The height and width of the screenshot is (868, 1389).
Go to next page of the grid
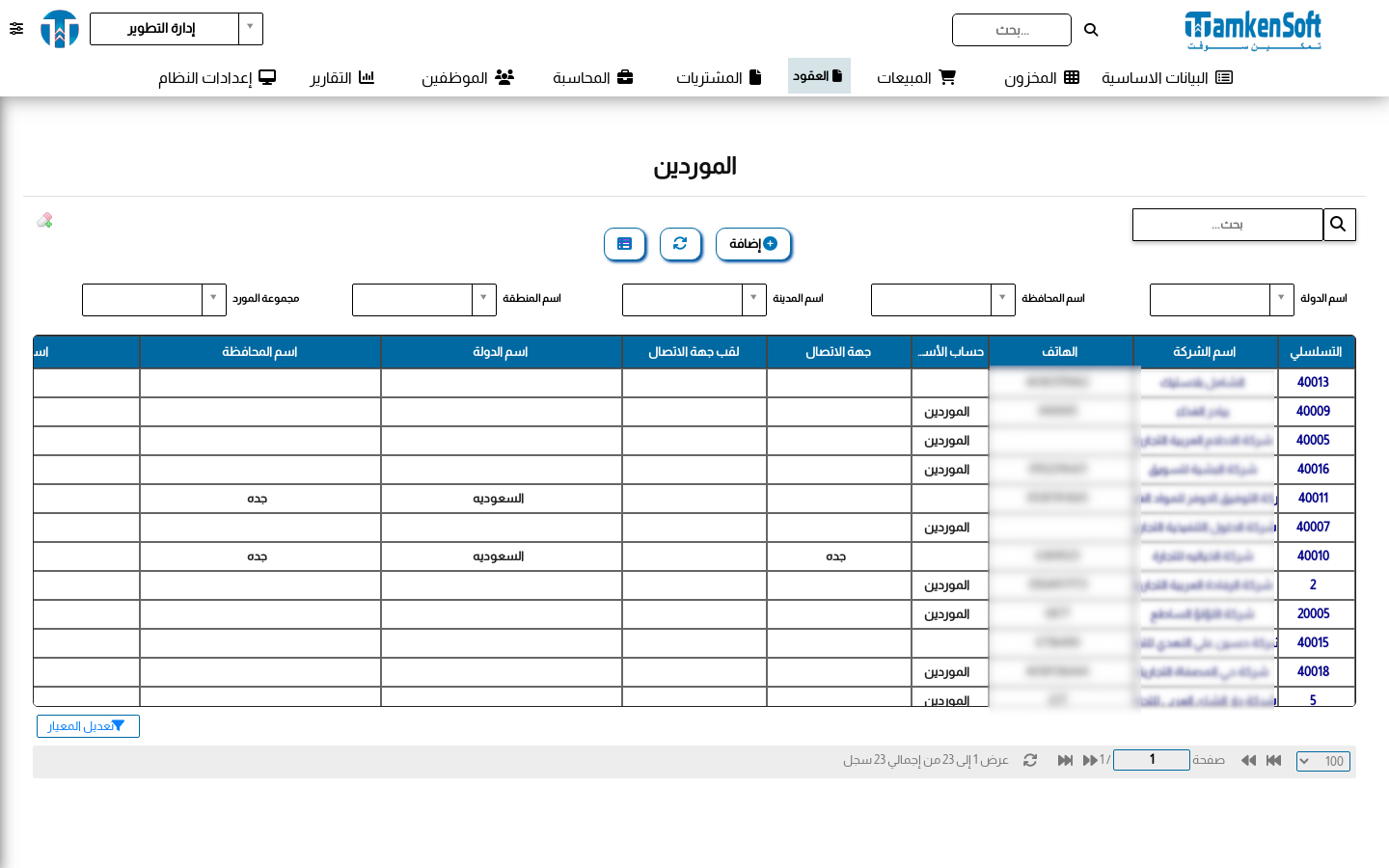(1090, 761)
